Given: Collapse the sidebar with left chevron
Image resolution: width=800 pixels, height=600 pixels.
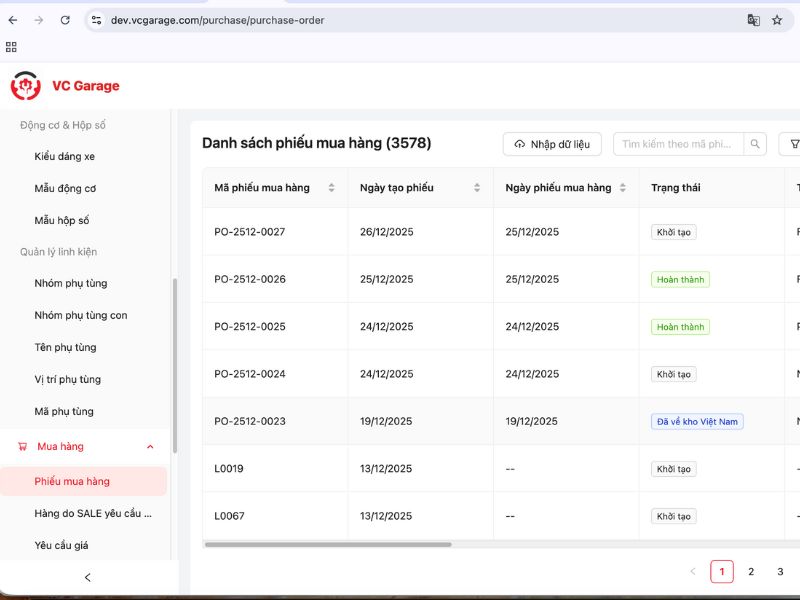Looking at the screenshot, I should 87,577.
